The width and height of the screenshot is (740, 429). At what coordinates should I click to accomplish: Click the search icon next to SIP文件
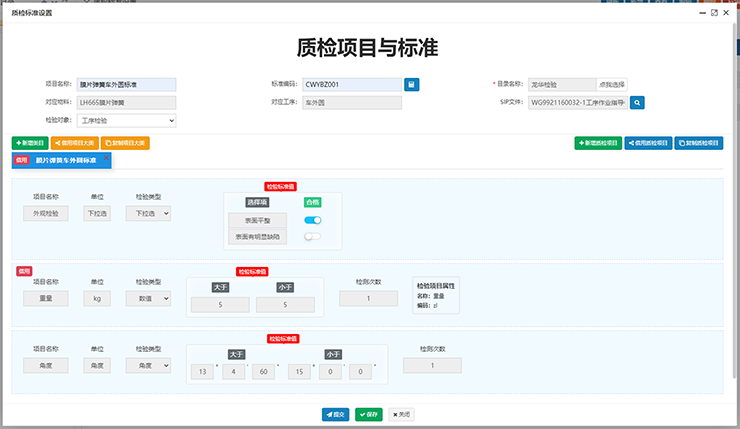click(636, 102)
